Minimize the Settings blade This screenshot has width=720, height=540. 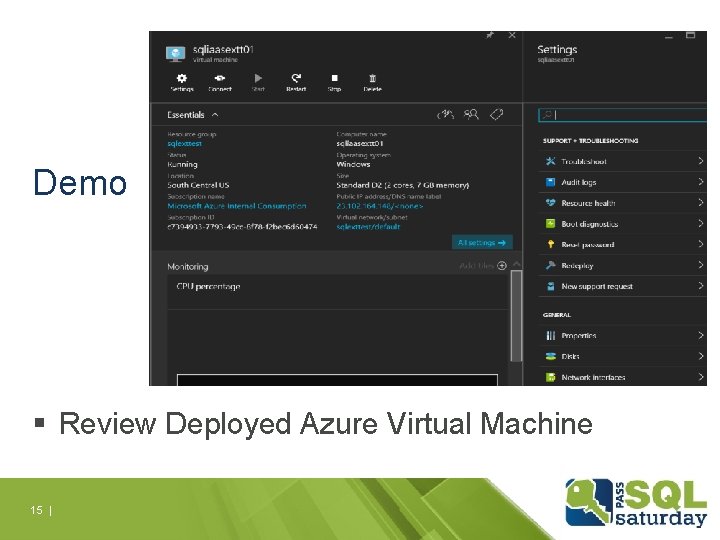669,37
